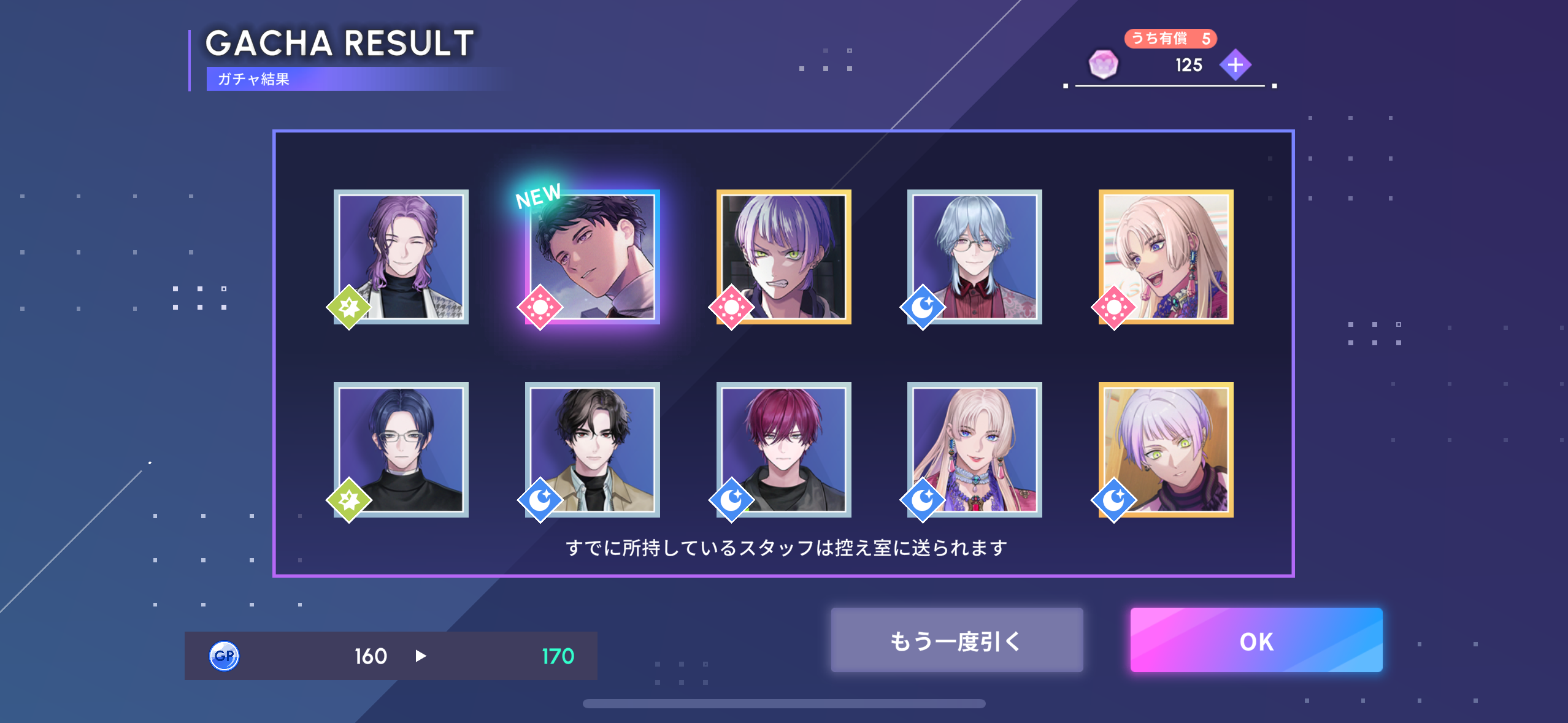Select the blonde long-haired character in bottom row

click(975, 449)
